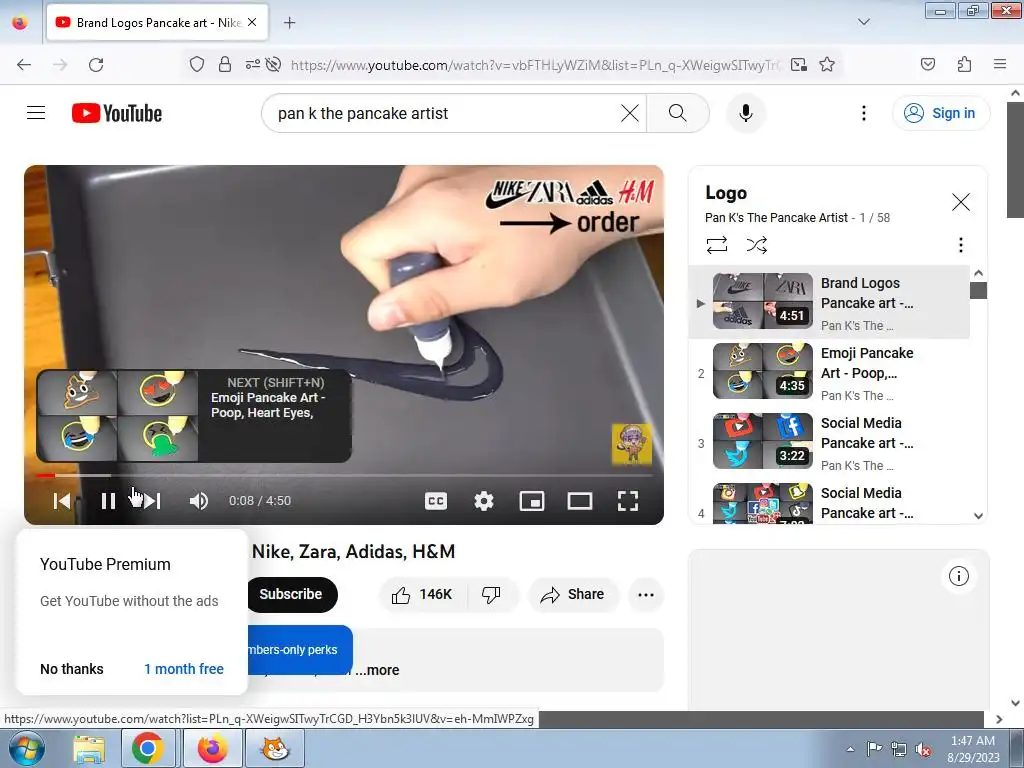The height and width of the screenshot is (768, 1024).
Task: Mute the video volume
Action: (199, 501)
